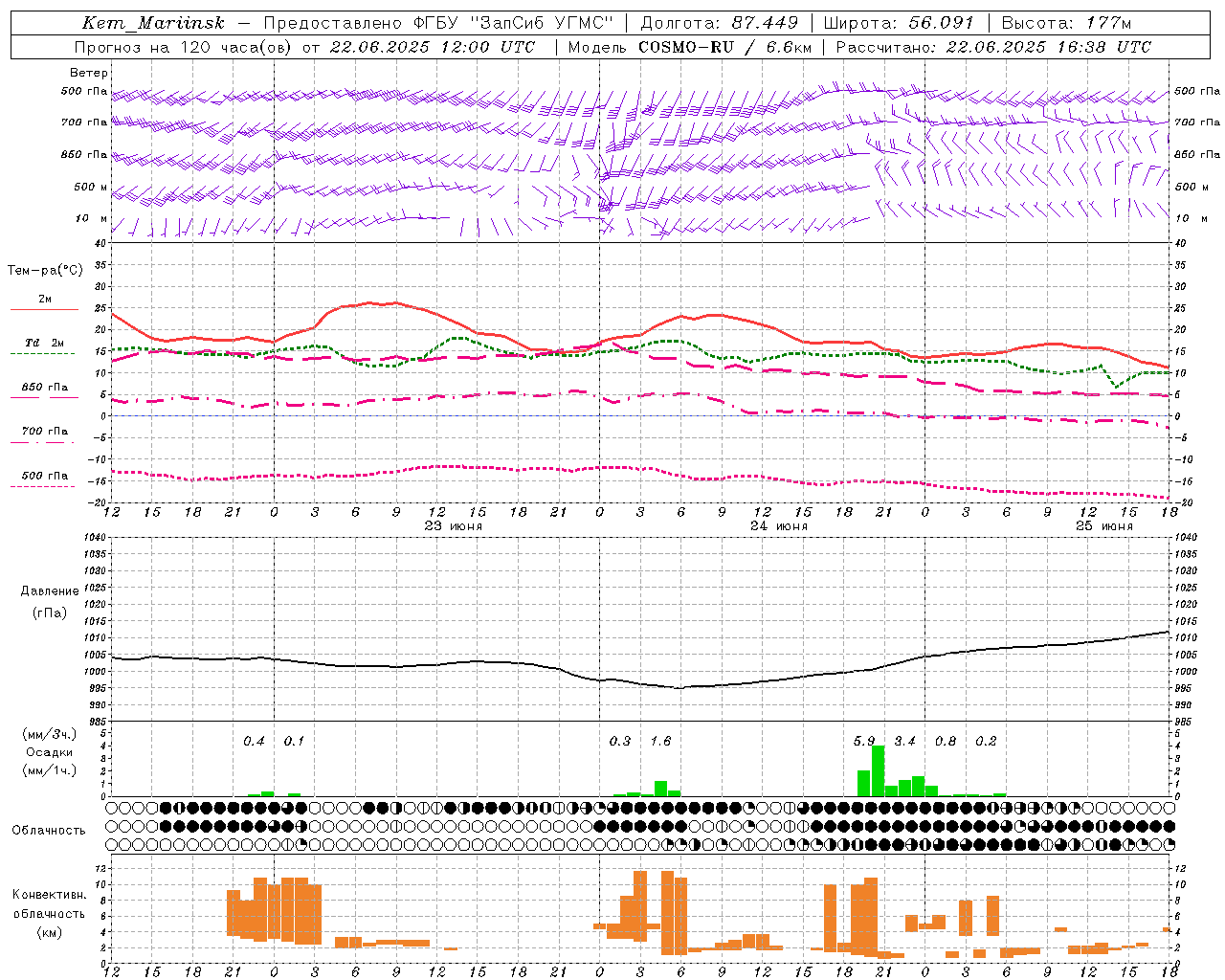
Task: Click the '(мм/1ч.)' precipitation unit label
Action: point(50,770)
